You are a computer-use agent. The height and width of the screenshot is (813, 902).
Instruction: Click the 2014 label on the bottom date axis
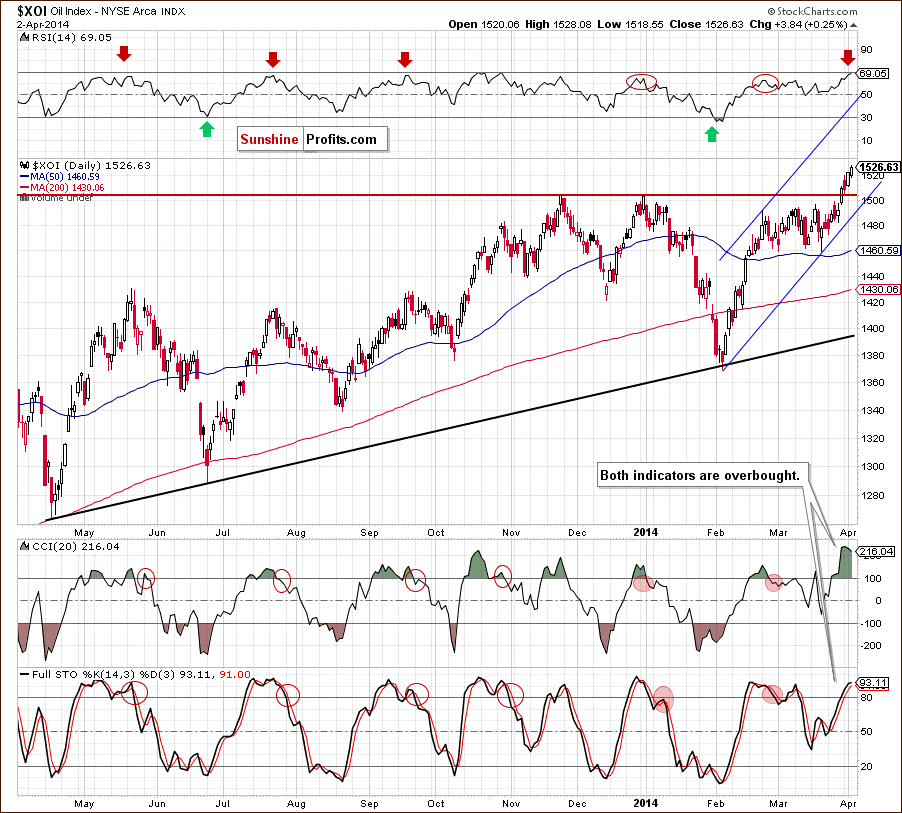[645, 803]
